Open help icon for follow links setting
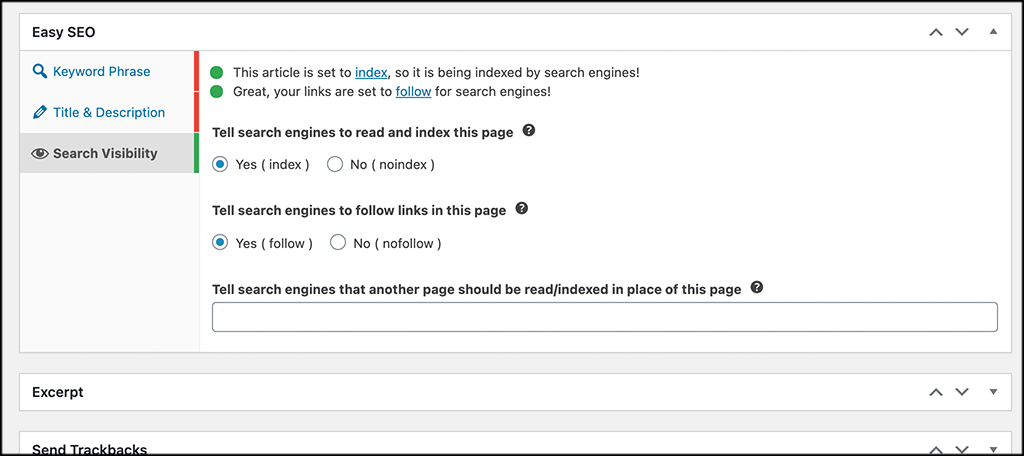Viewport: 1024px width, 456px height. tap(522, 209)
